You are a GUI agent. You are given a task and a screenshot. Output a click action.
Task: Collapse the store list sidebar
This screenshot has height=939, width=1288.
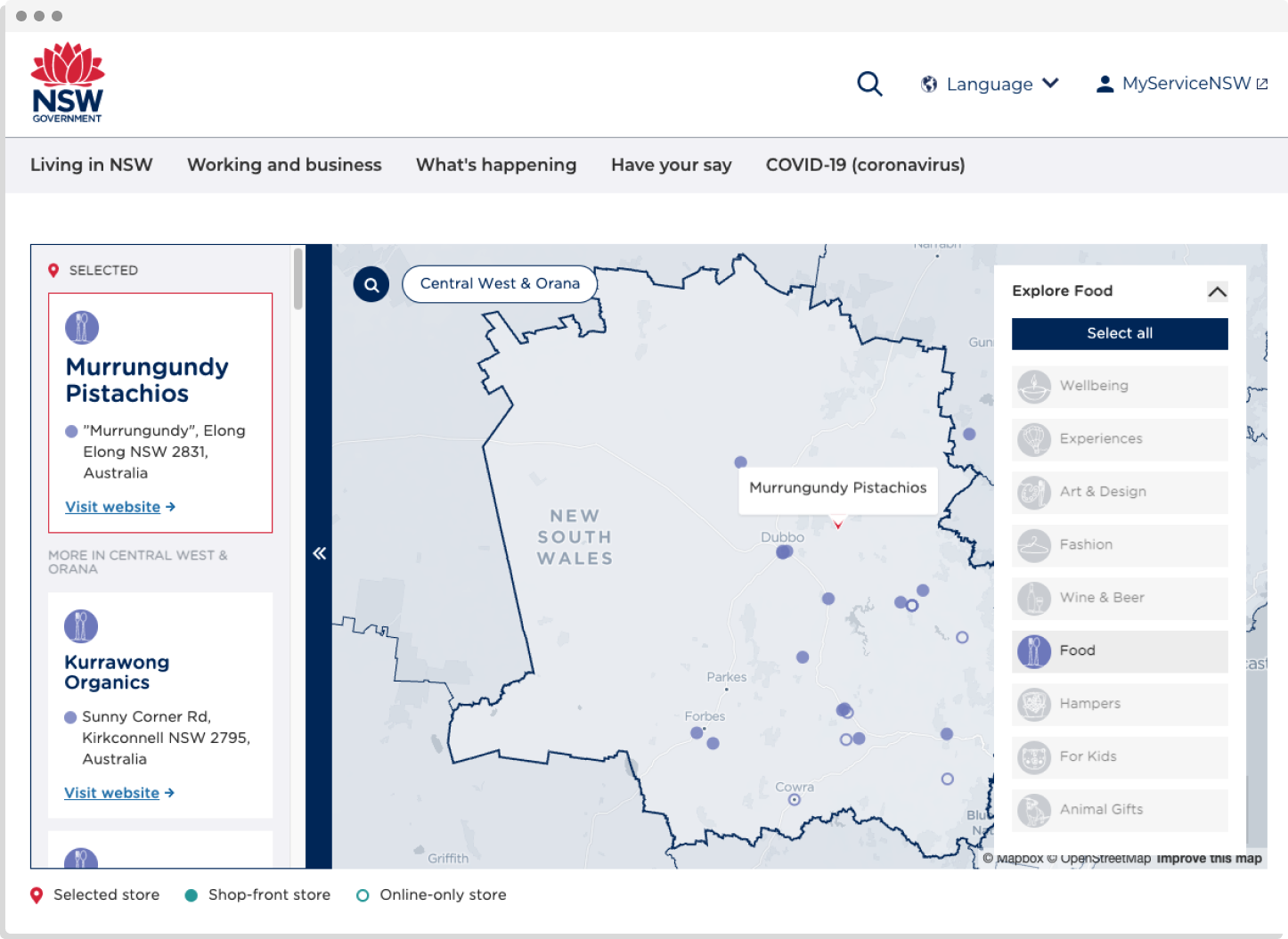point(319,553)
